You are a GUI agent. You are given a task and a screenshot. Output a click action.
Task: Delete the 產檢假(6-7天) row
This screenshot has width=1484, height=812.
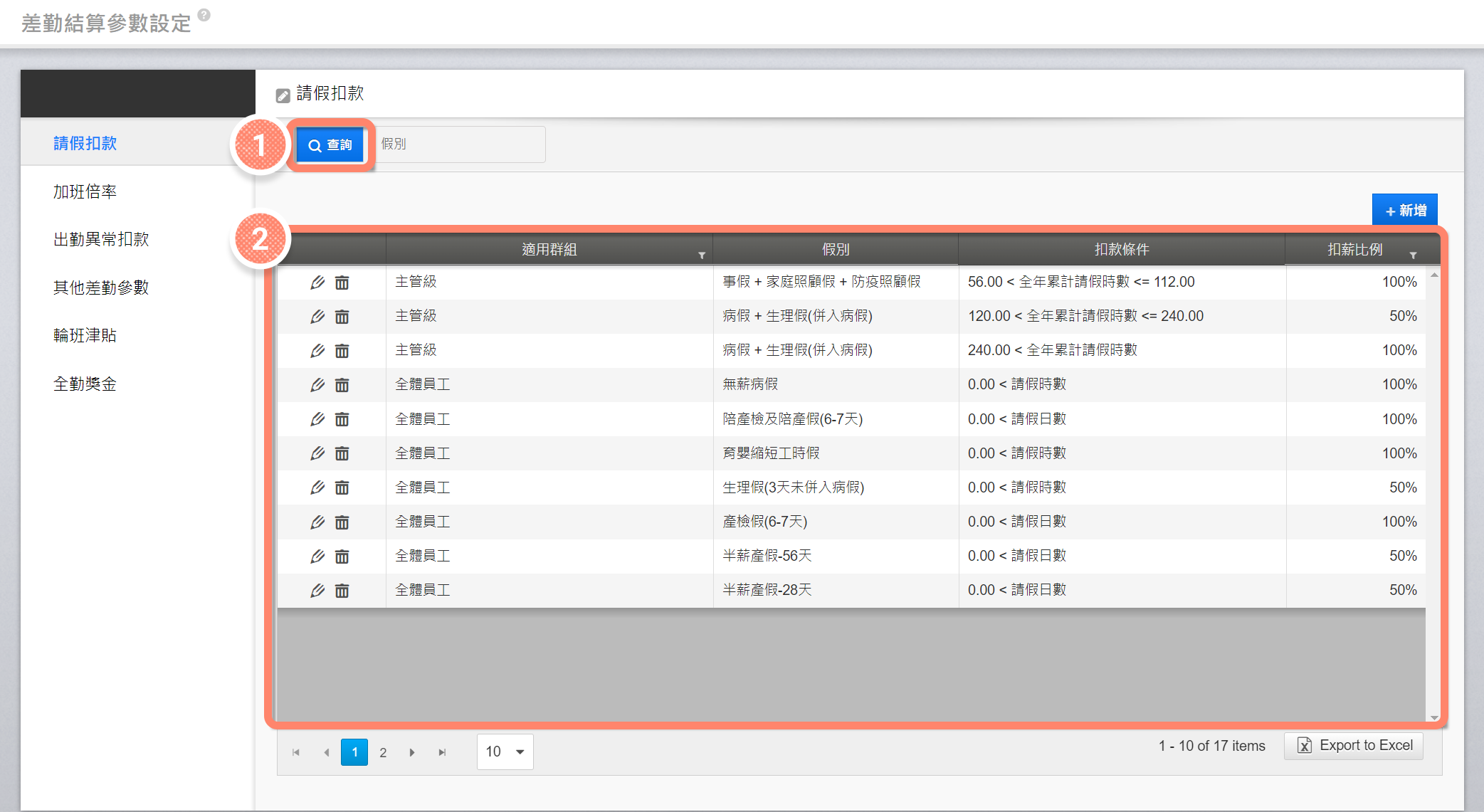342,522
